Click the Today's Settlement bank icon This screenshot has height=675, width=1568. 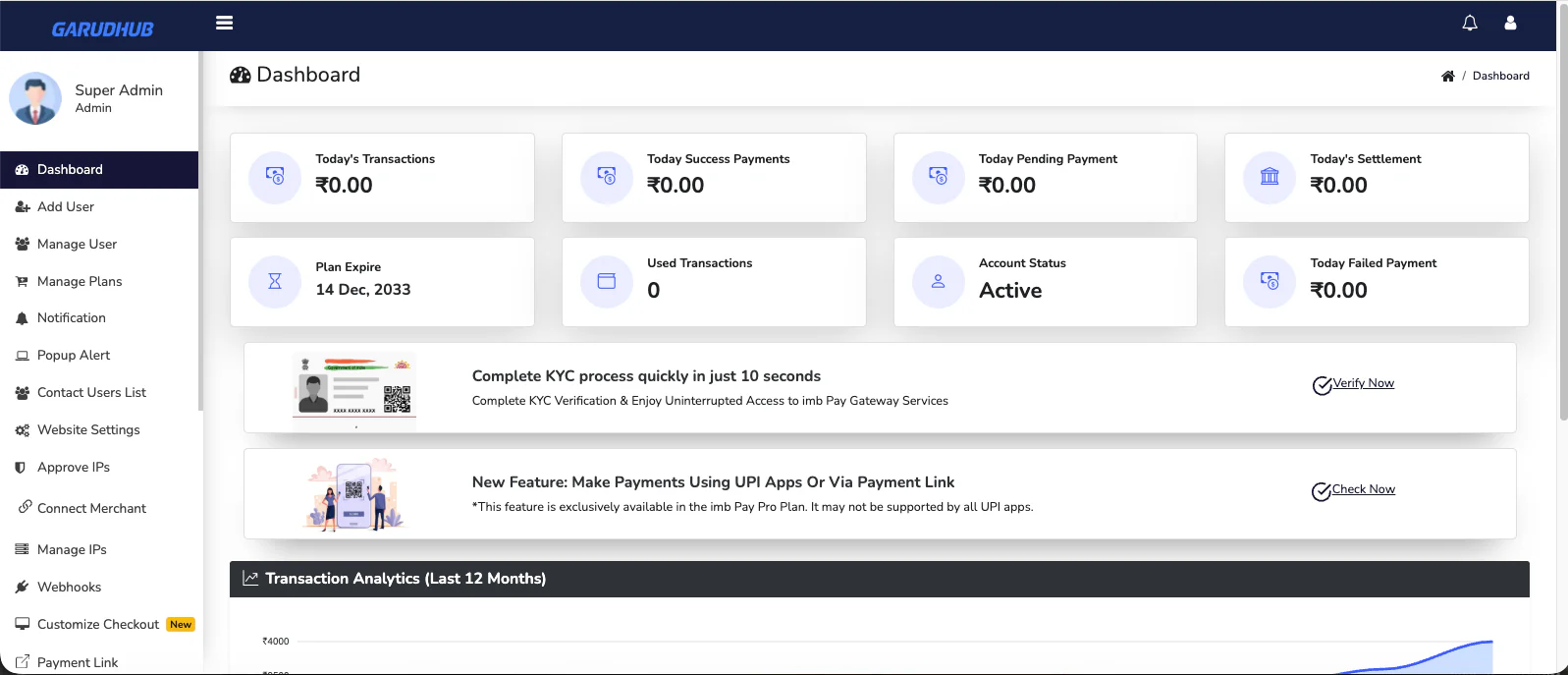(1270, 177)
